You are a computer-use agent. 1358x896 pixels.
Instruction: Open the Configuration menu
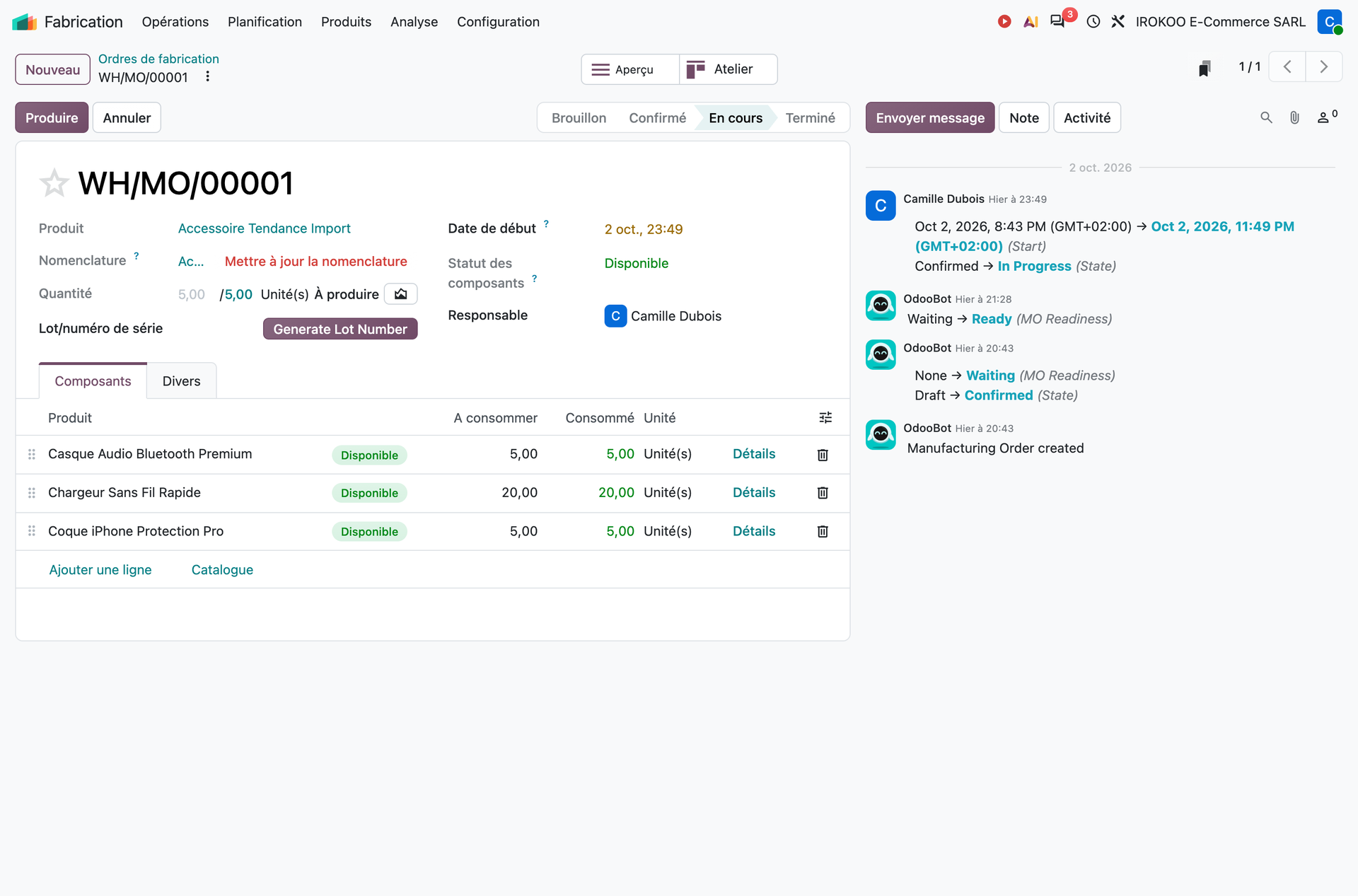pos(498,22)
